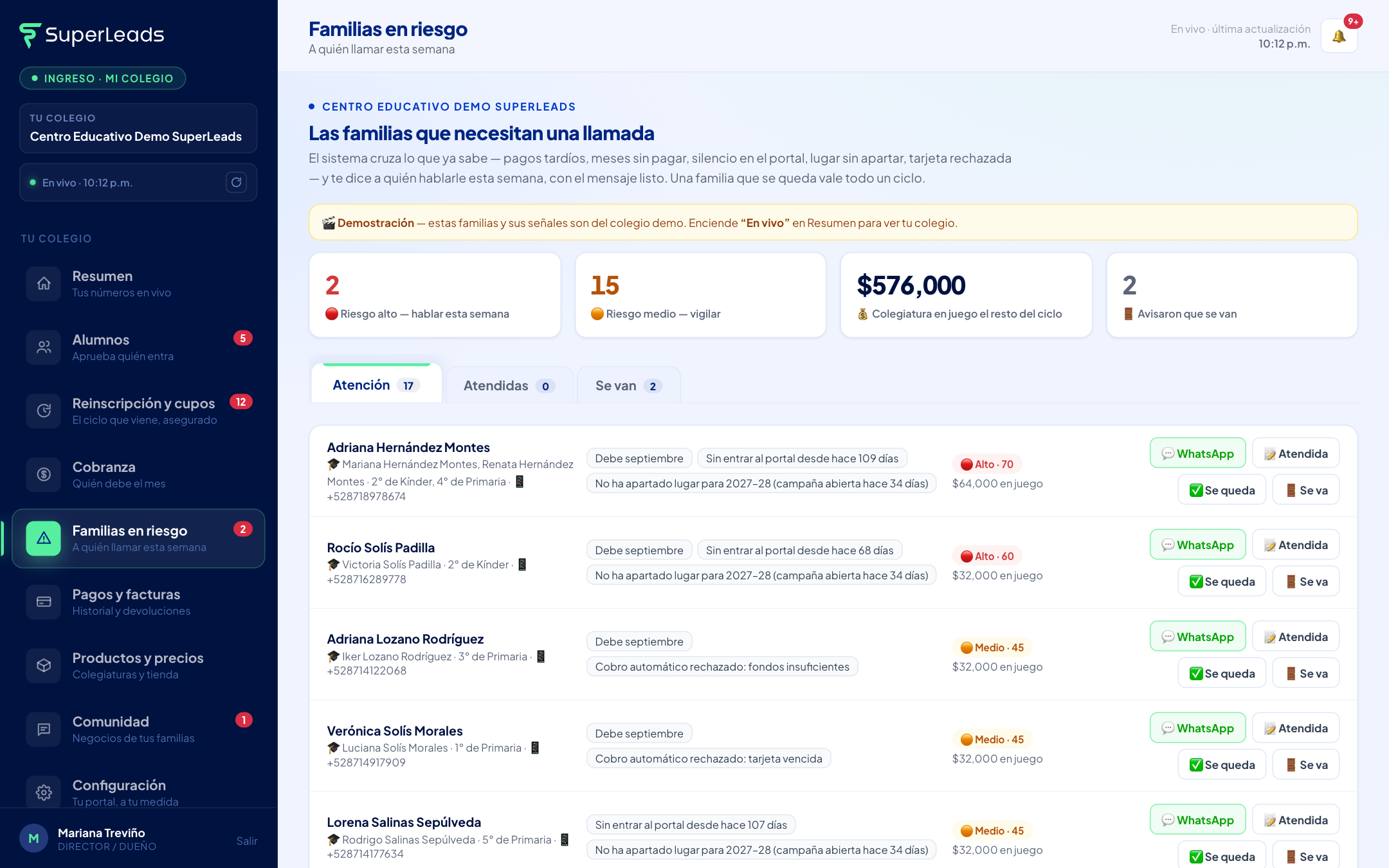The image size is (1389, 868).
Task: Mark Adriana Hernández Montes as Atendida
Action: pyautogui.click(x=1296, y=453)
